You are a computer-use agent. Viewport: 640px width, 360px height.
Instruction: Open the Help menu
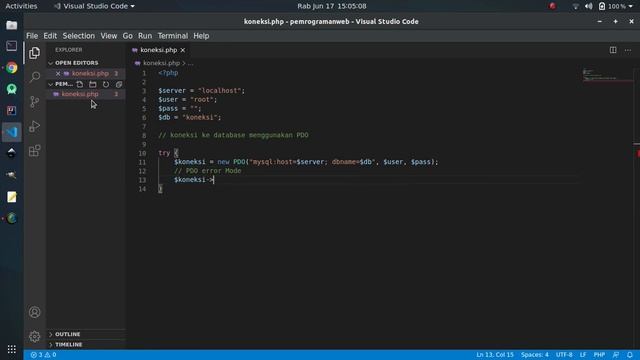[201, 36]
